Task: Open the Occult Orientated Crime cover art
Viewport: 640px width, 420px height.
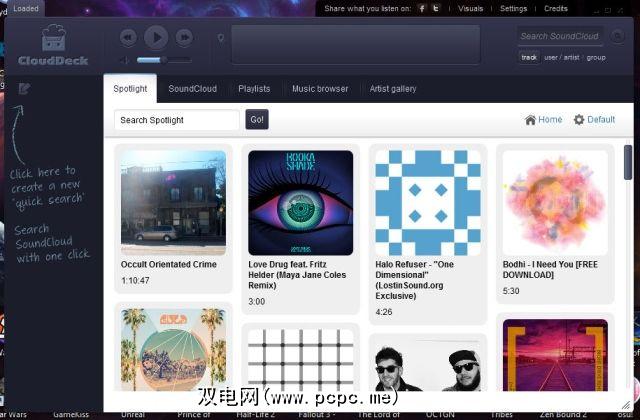Action: 173,203
